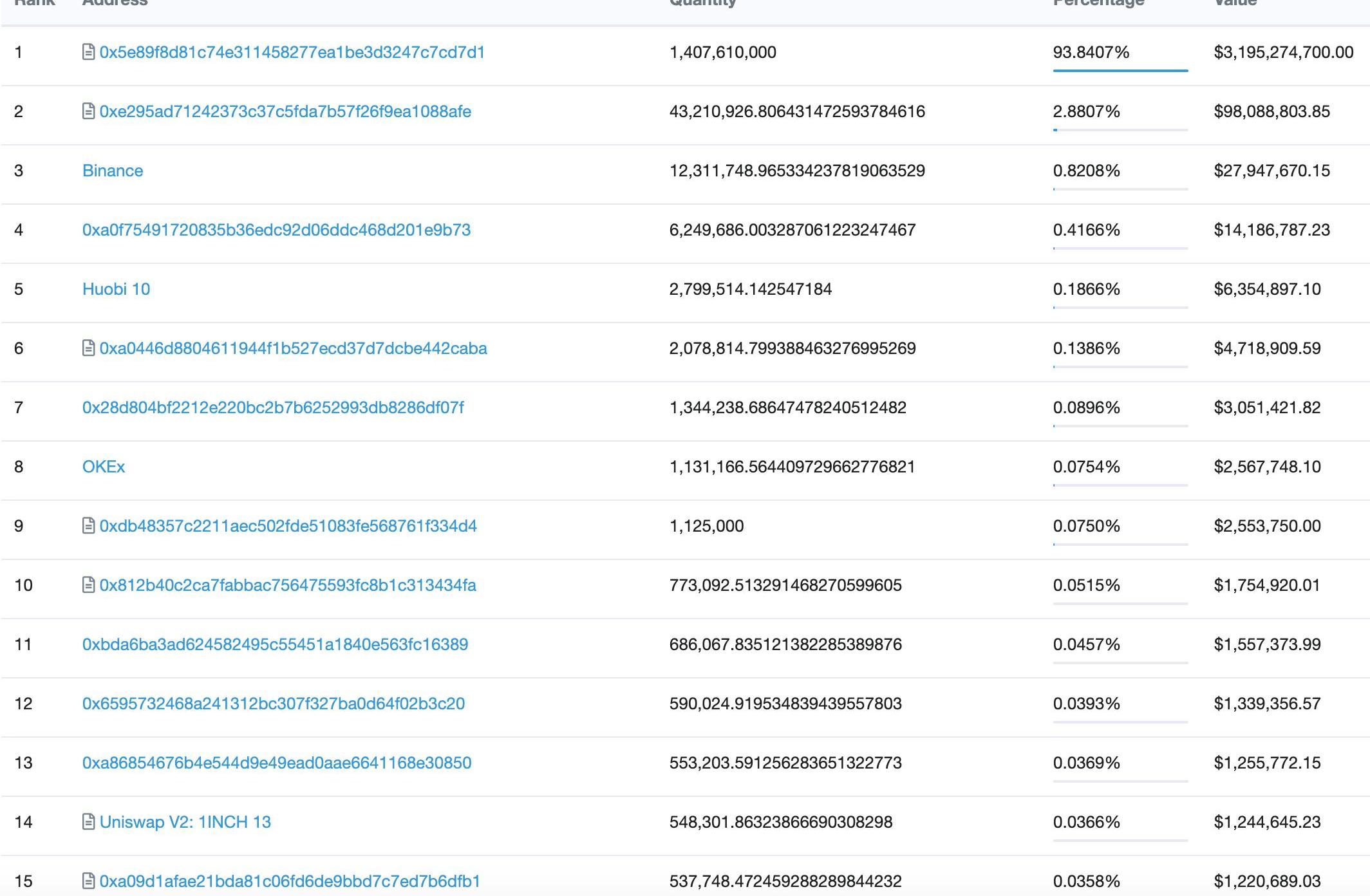Viewport: 1370px width, 896px height.
Task: Click contract icon beside 0xdb48357c address
Action: [x=89, y=526]
